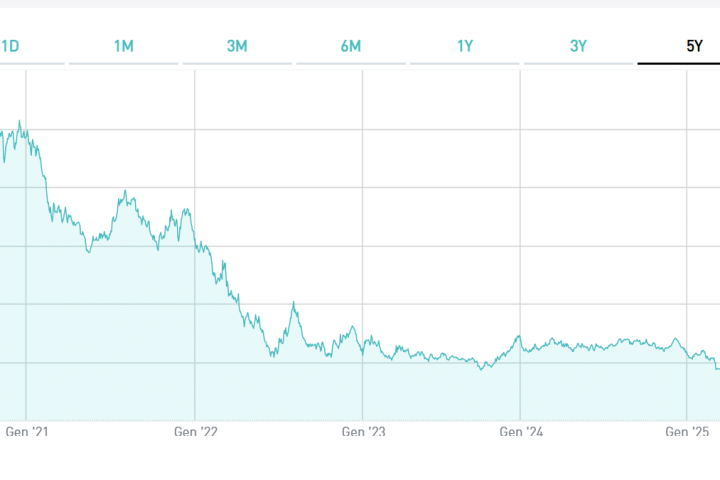This screenshot has width=720, height=480.
Task: Click the price spike between Gen '22 and '23
Action: point(293,303)
